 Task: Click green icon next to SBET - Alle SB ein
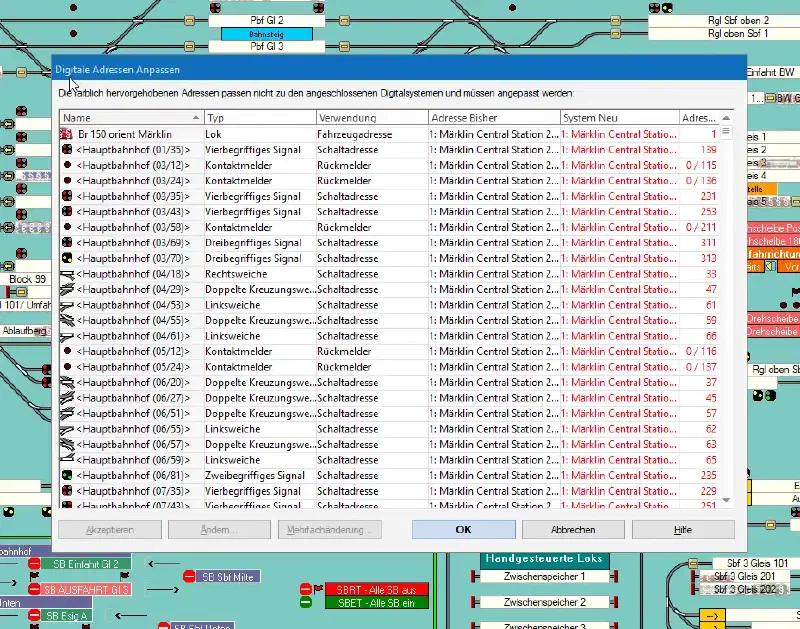tap(306, 602)
